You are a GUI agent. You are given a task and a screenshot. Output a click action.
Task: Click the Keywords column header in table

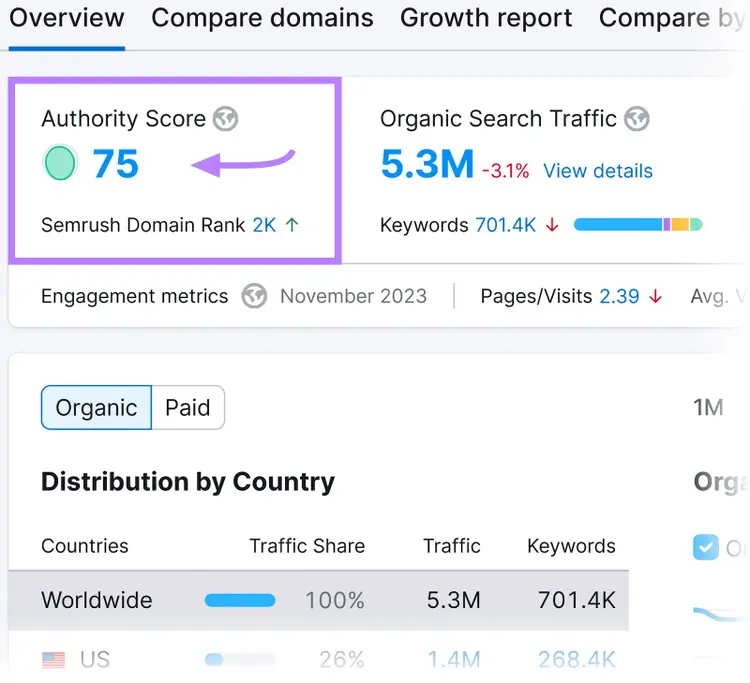point(571,546)
